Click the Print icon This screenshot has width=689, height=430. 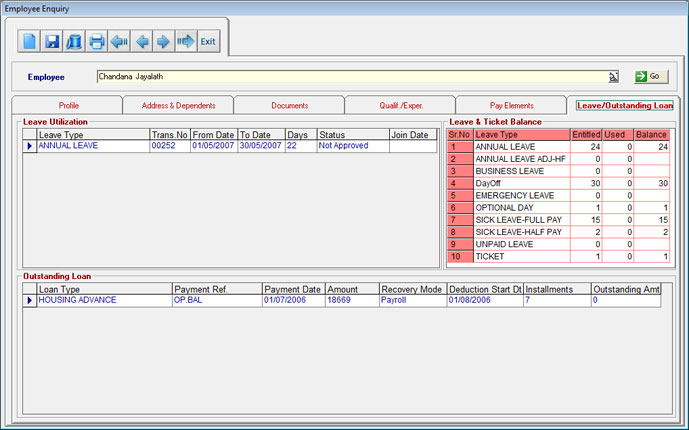point(97,41)
